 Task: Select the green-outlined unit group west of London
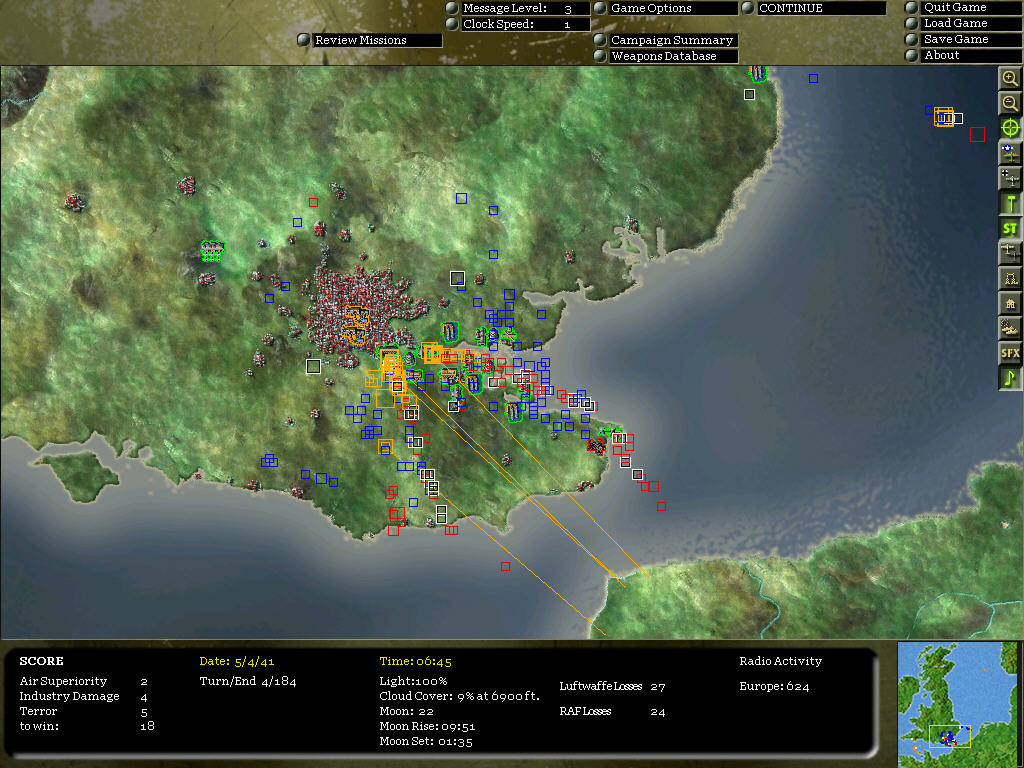pos(212,250)
